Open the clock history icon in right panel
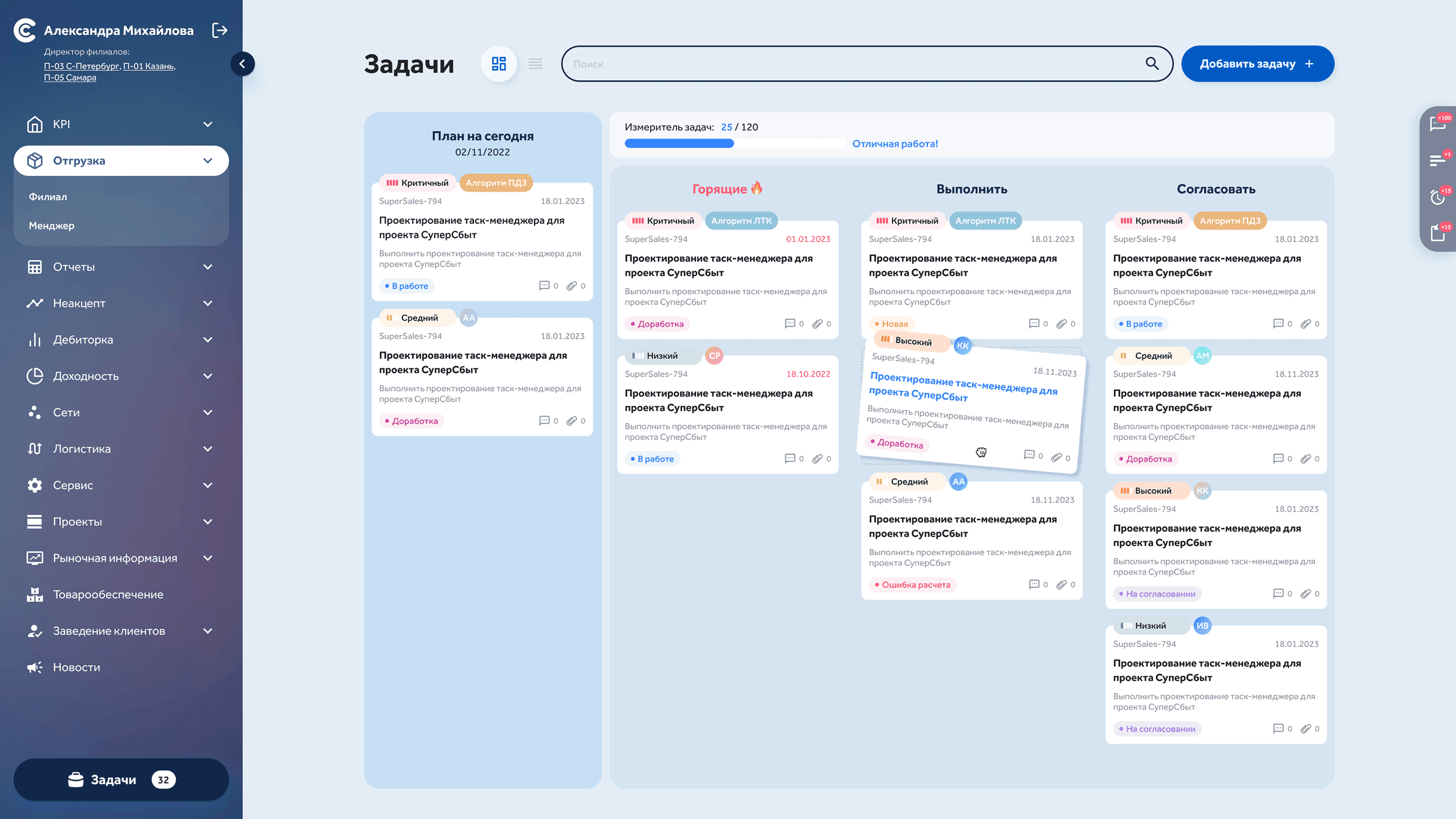Viewport: 1456px width, 819px height. [x=1437, y=197]
